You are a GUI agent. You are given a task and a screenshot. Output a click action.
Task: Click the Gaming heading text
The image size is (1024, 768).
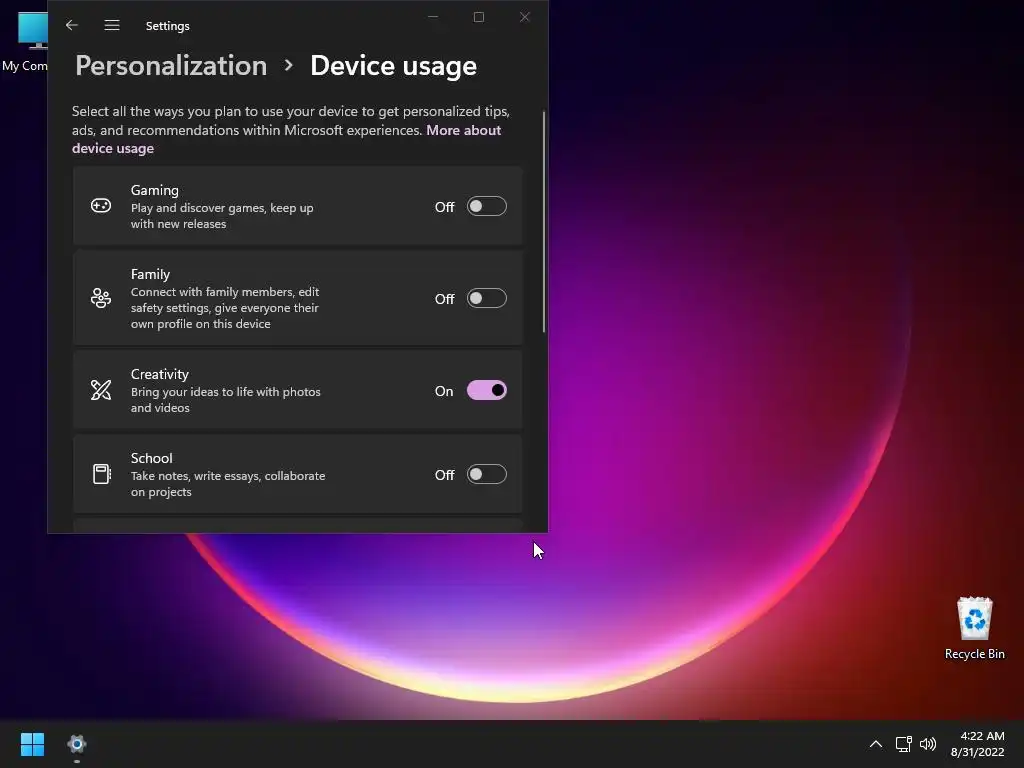[154, 190]
